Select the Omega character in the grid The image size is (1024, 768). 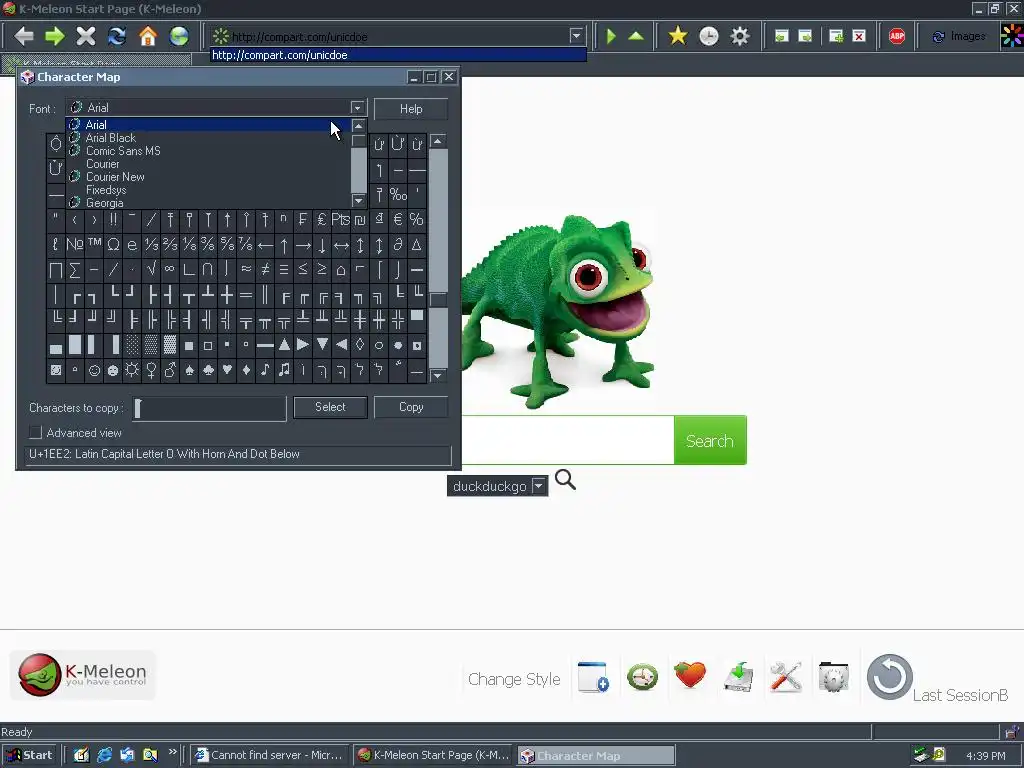click(x=113, y=244)
